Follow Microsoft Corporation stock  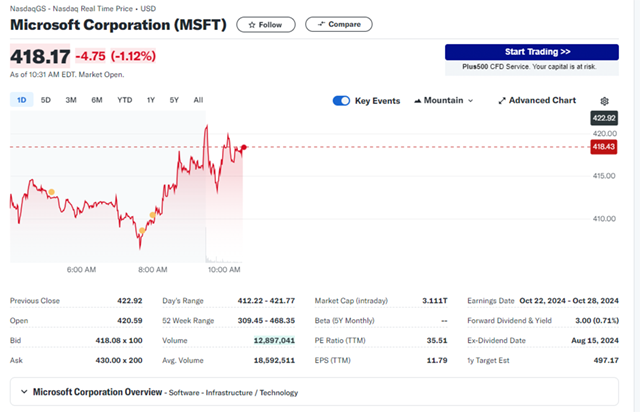pos(266,24)
